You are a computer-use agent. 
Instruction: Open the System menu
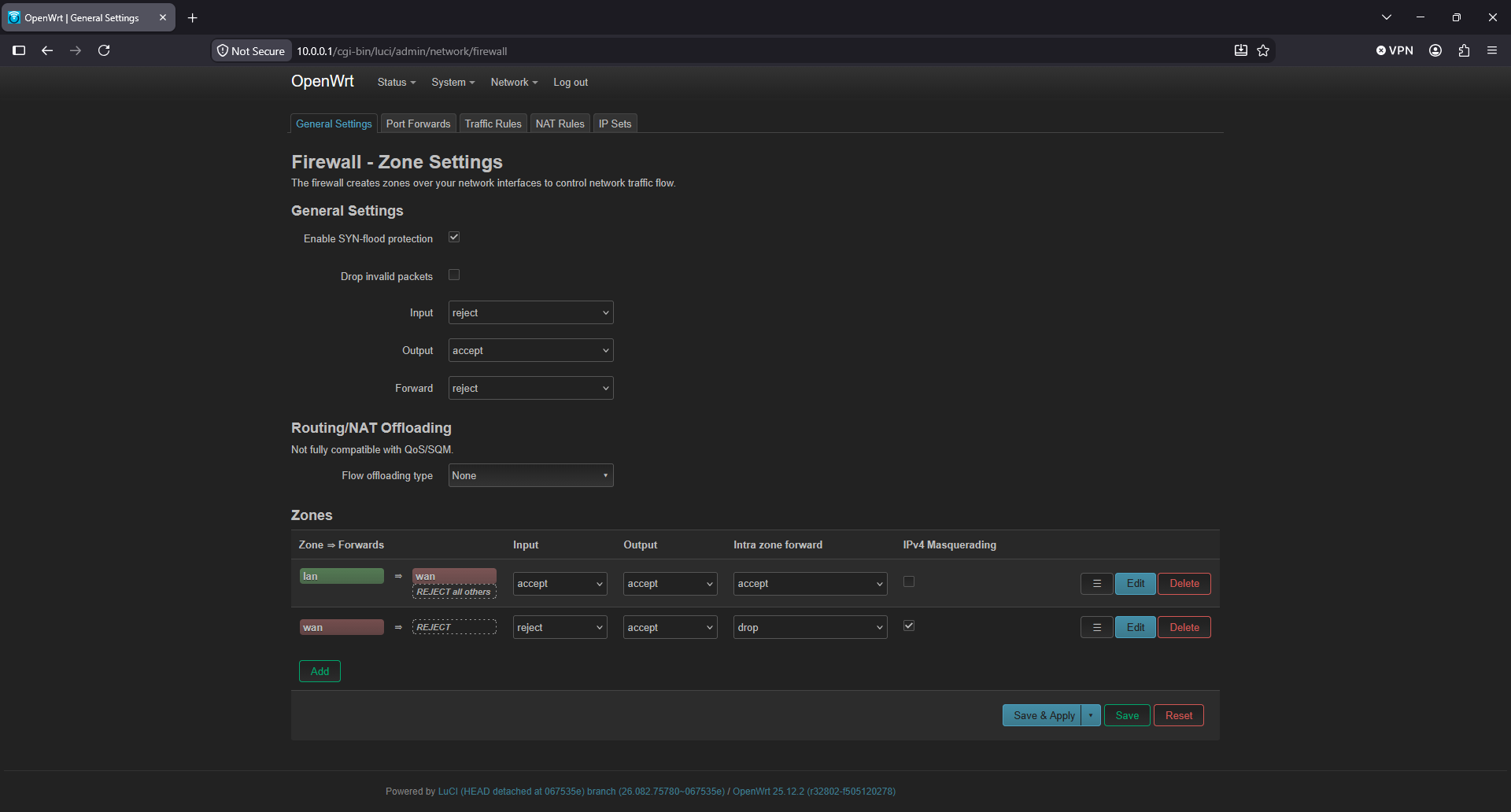pos(453,82)
